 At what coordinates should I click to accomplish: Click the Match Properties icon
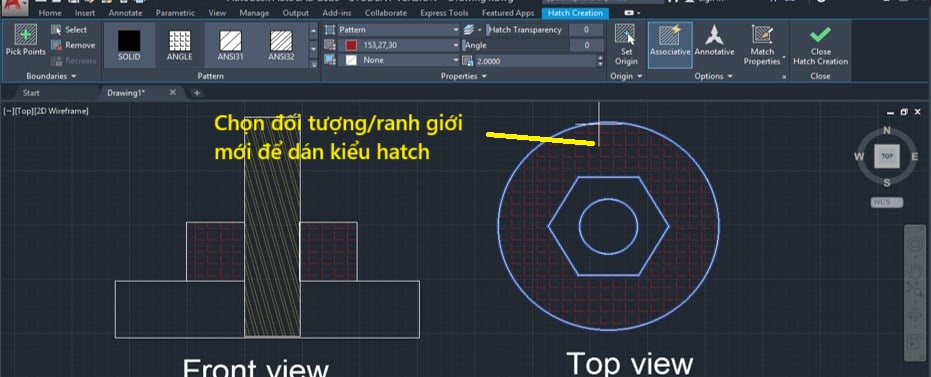762,34
